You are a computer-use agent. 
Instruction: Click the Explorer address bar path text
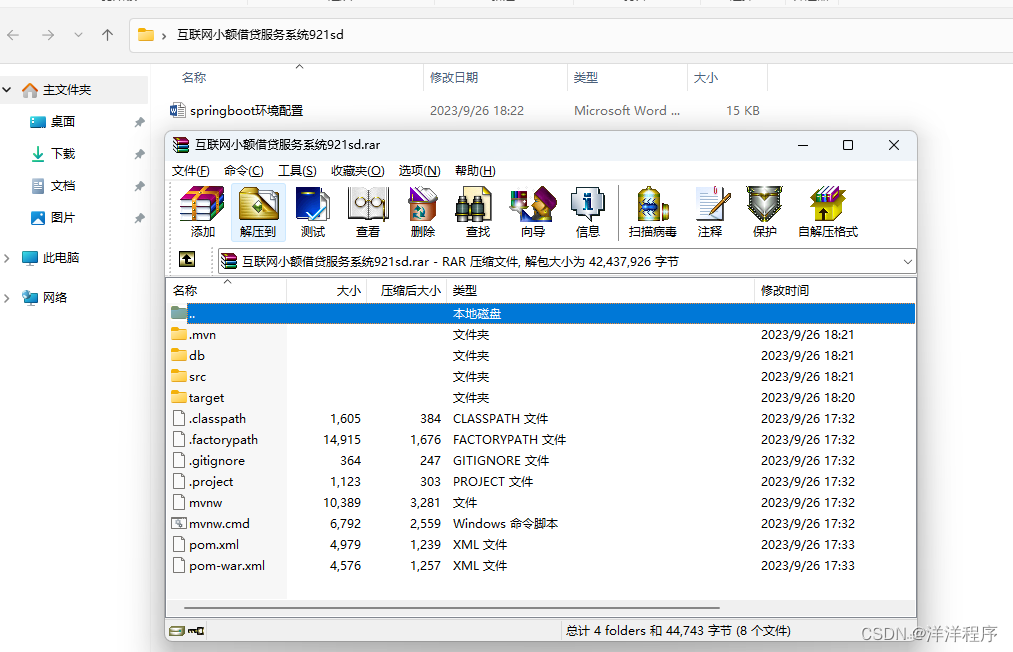coord(260,35)
